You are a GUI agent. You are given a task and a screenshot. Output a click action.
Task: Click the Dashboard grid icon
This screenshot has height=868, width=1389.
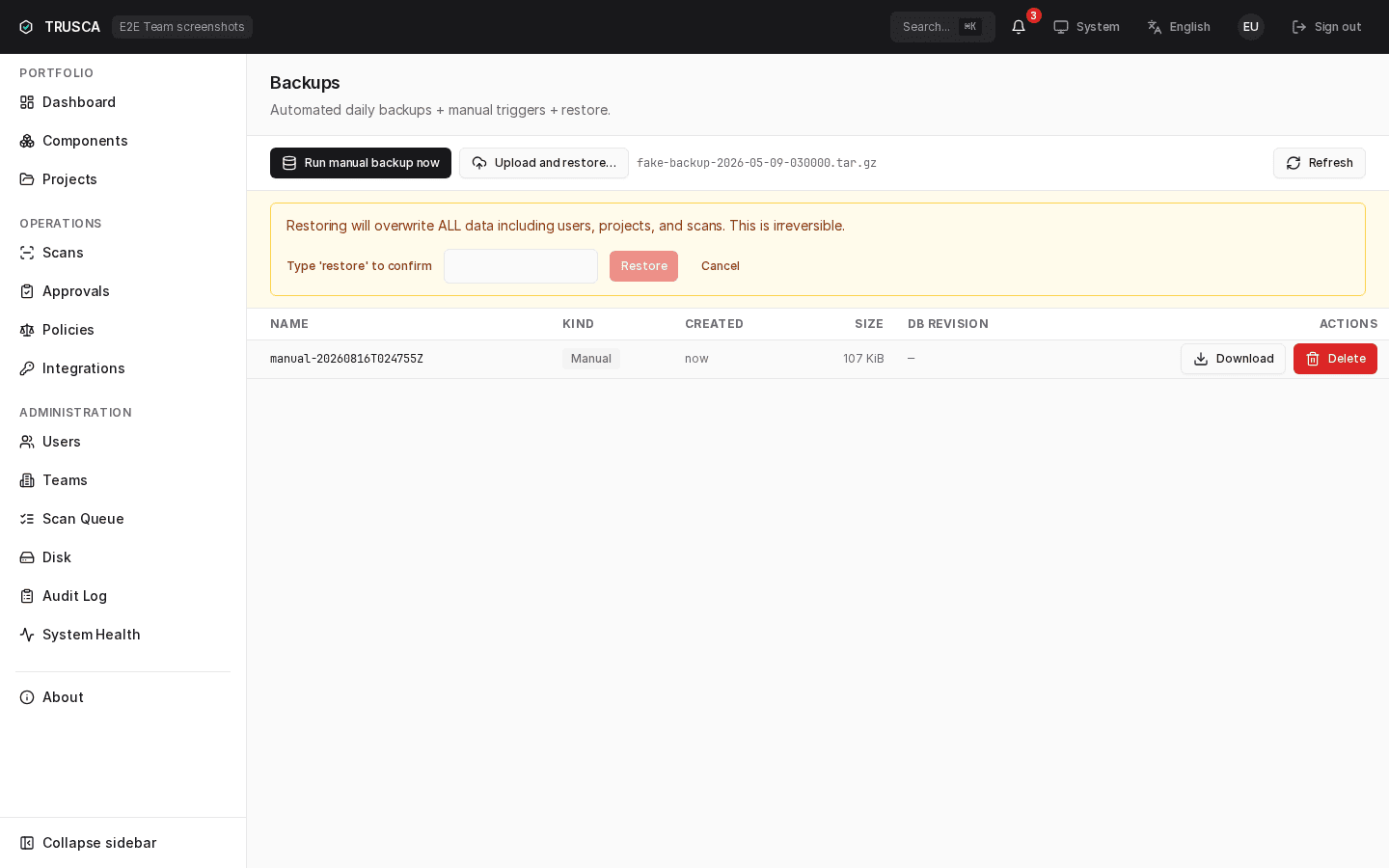[27, 102]
